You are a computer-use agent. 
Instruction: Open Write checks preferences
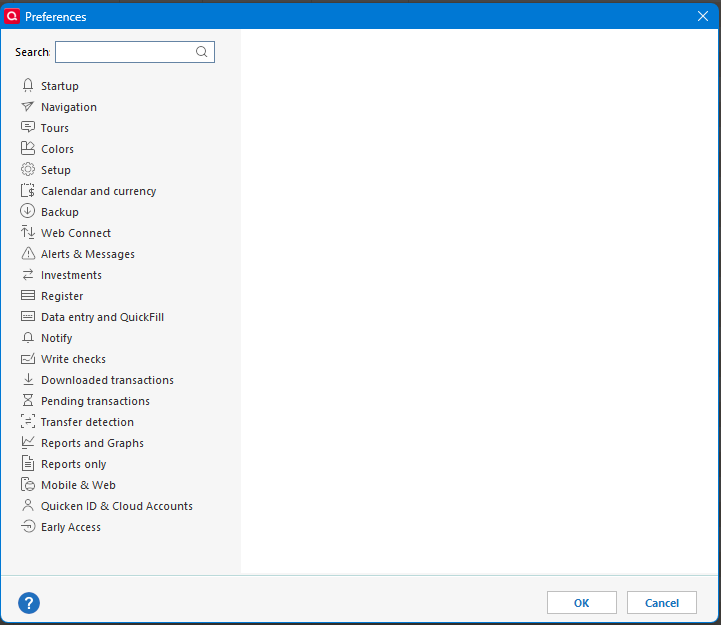(x=73, y=359)
